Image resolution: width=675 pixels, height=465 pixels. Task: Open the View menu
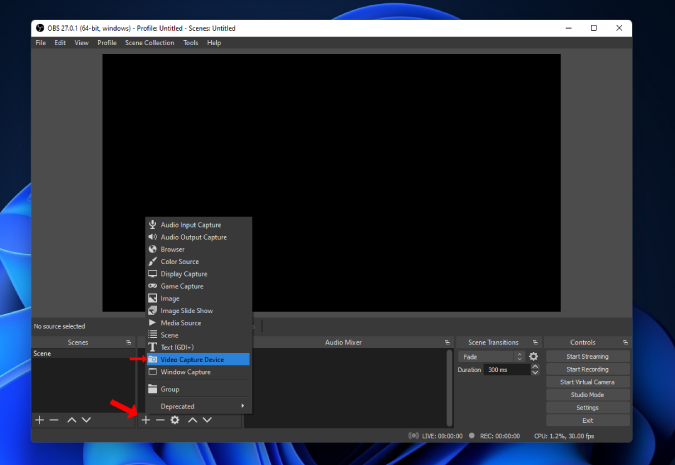coord(81,43)
